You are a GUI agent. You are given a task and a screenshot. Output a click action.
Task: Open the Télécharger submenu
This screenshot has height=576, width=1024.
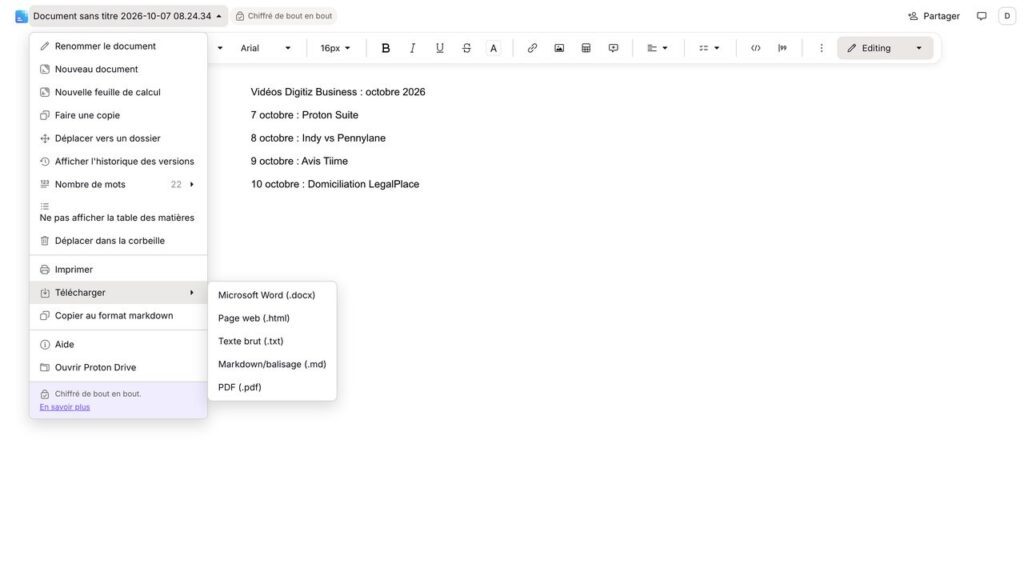tap(118, 293)
